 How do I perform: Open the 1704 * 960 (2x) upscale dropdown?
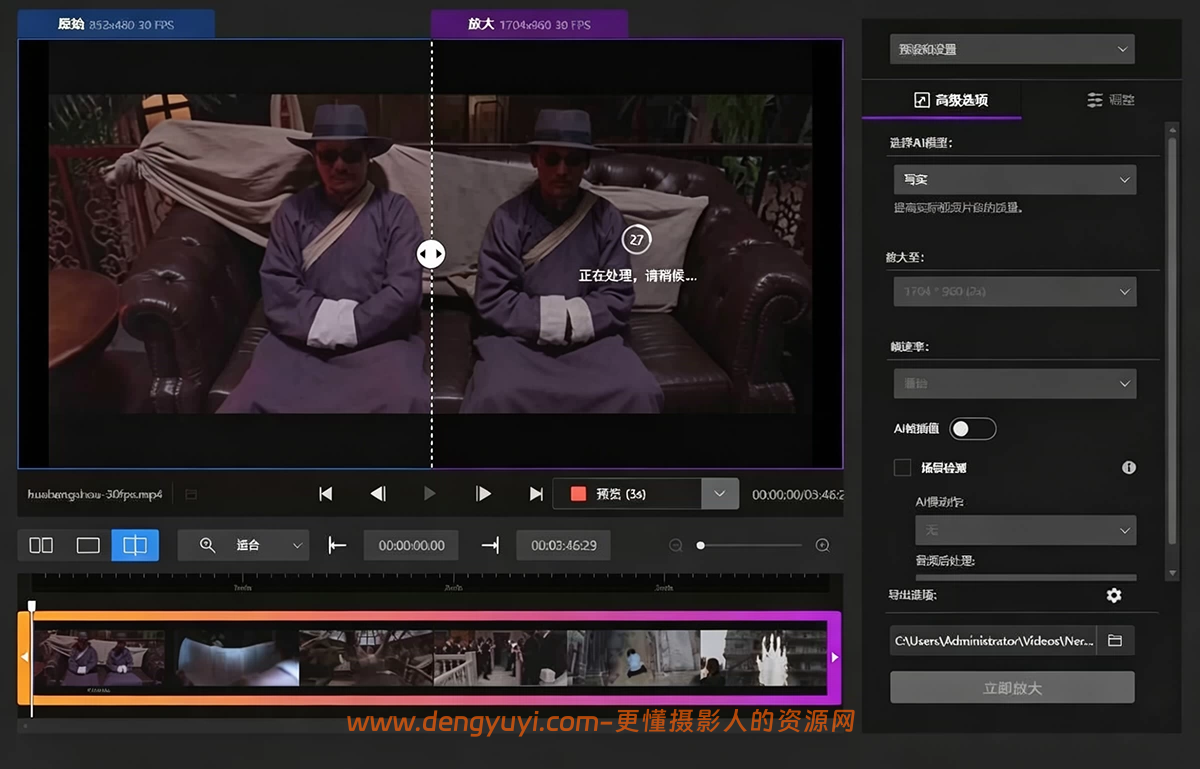pos(1014,291)
